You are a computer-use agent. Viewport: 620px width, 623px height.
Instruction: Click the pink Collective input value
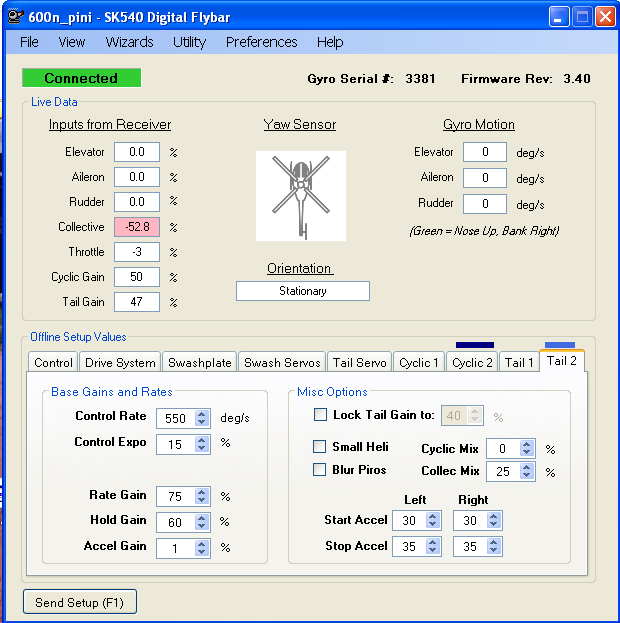137,227
